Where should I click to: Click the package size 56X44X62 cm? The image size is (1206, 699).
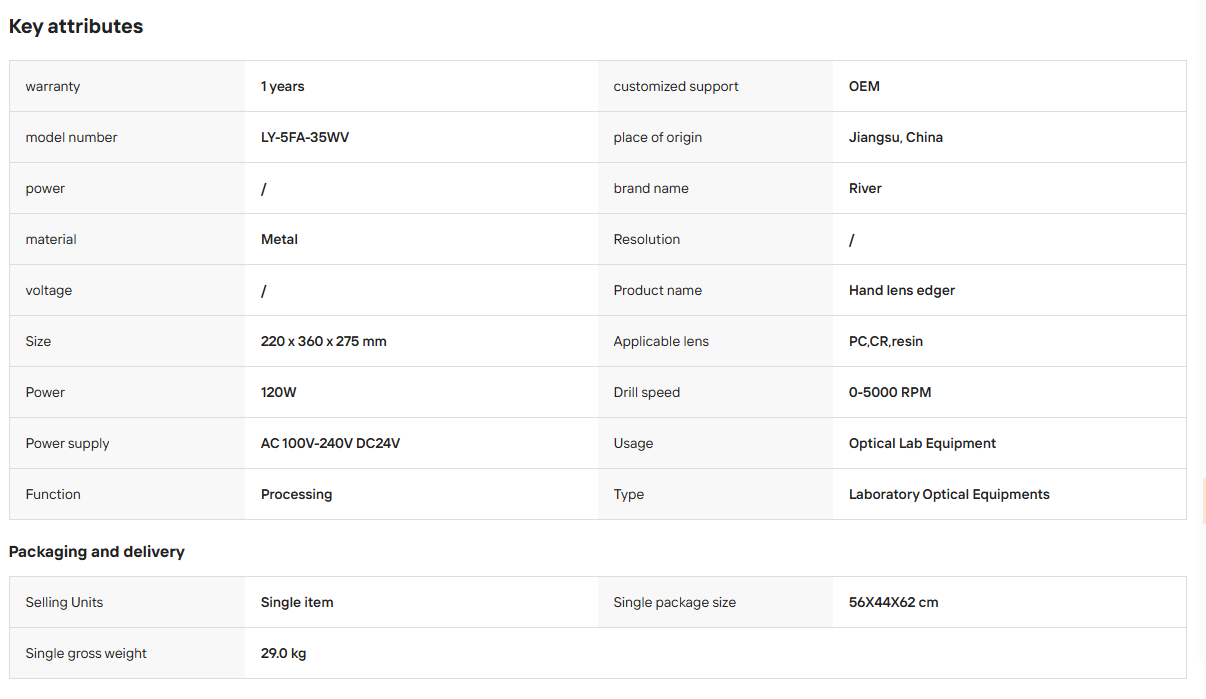[894, 602]
